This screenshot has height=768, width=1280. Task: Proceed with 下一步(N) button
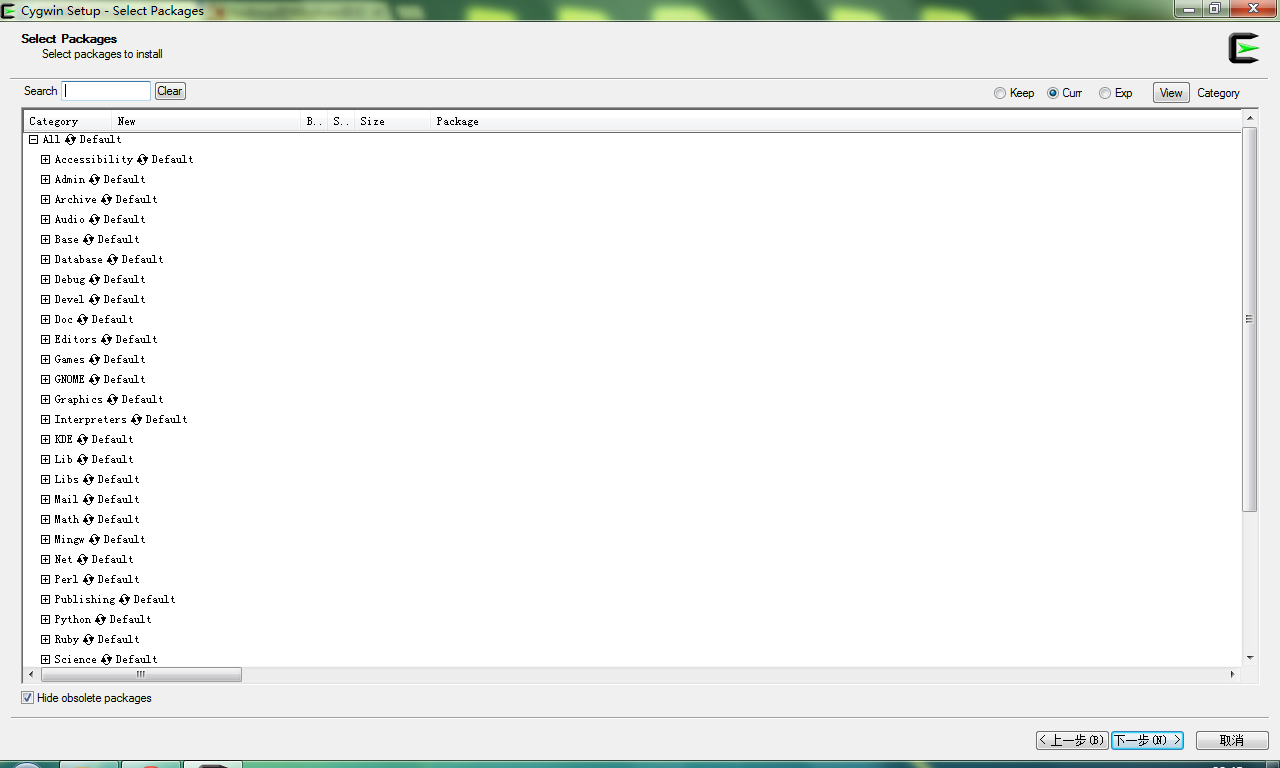pos(1147,740)
